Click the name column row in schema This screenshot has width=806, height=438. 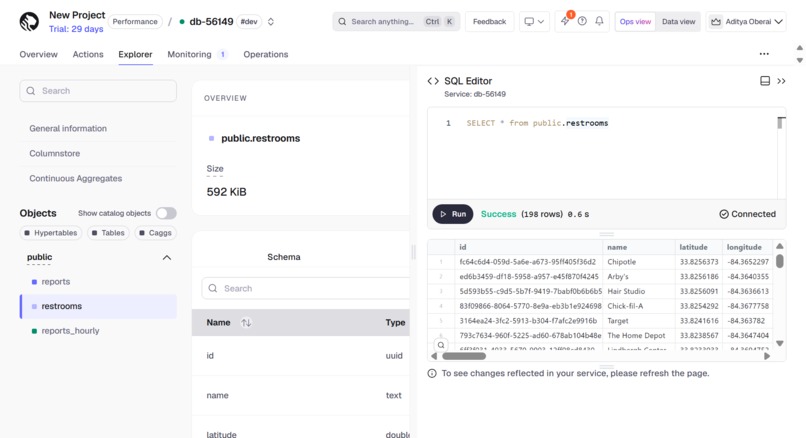click(x=301, y=395)
